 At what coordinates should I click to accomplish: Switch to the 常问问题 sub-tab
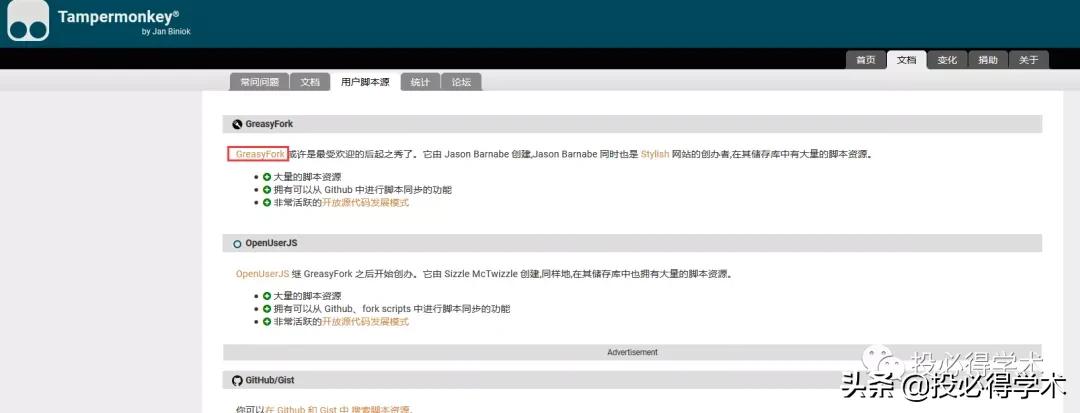coord(259,82)
